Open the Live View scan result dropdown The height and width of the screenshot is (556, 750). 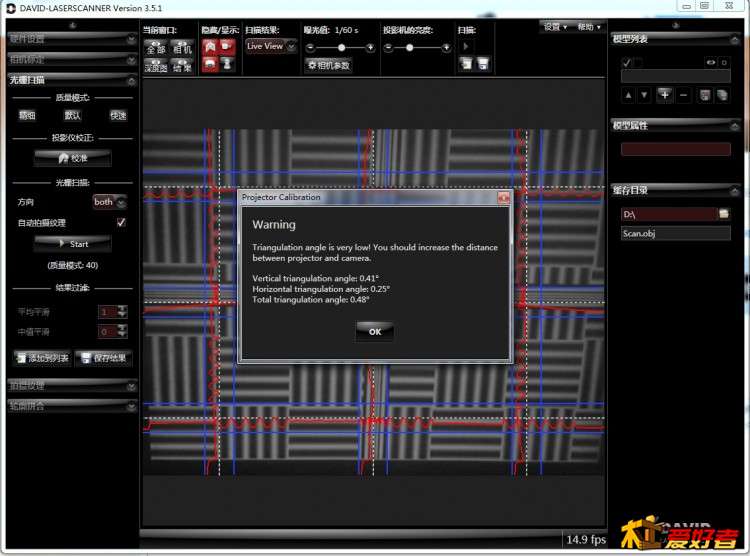click(270, 46)
